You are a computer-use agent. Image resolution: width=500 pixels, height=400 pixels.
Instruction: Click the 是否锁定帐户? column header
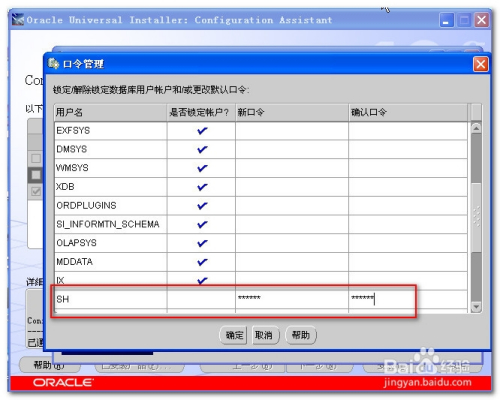click(201, 112)
